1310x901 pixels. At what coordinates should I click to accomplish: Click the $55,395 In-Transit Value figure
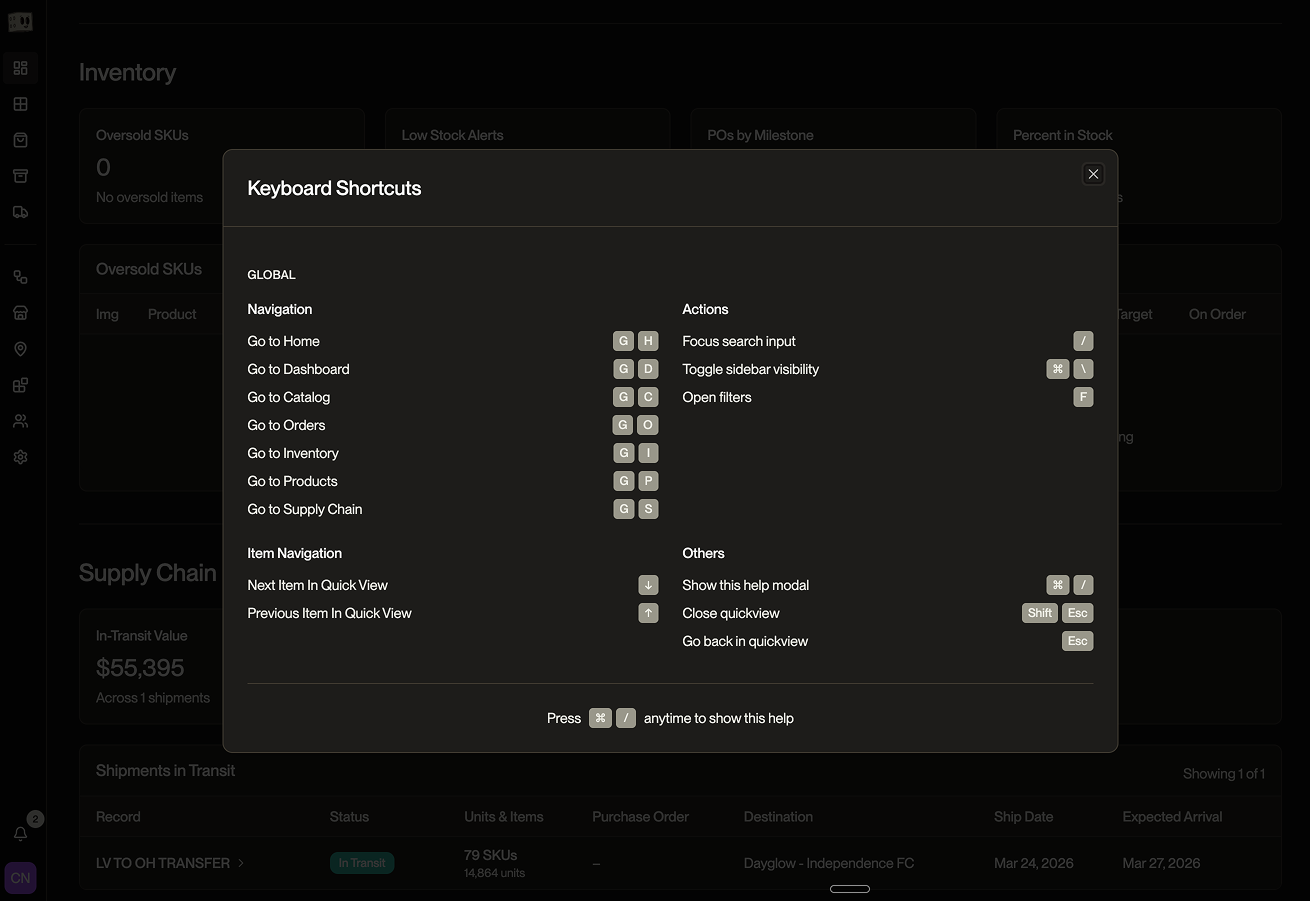click(140, 668)
